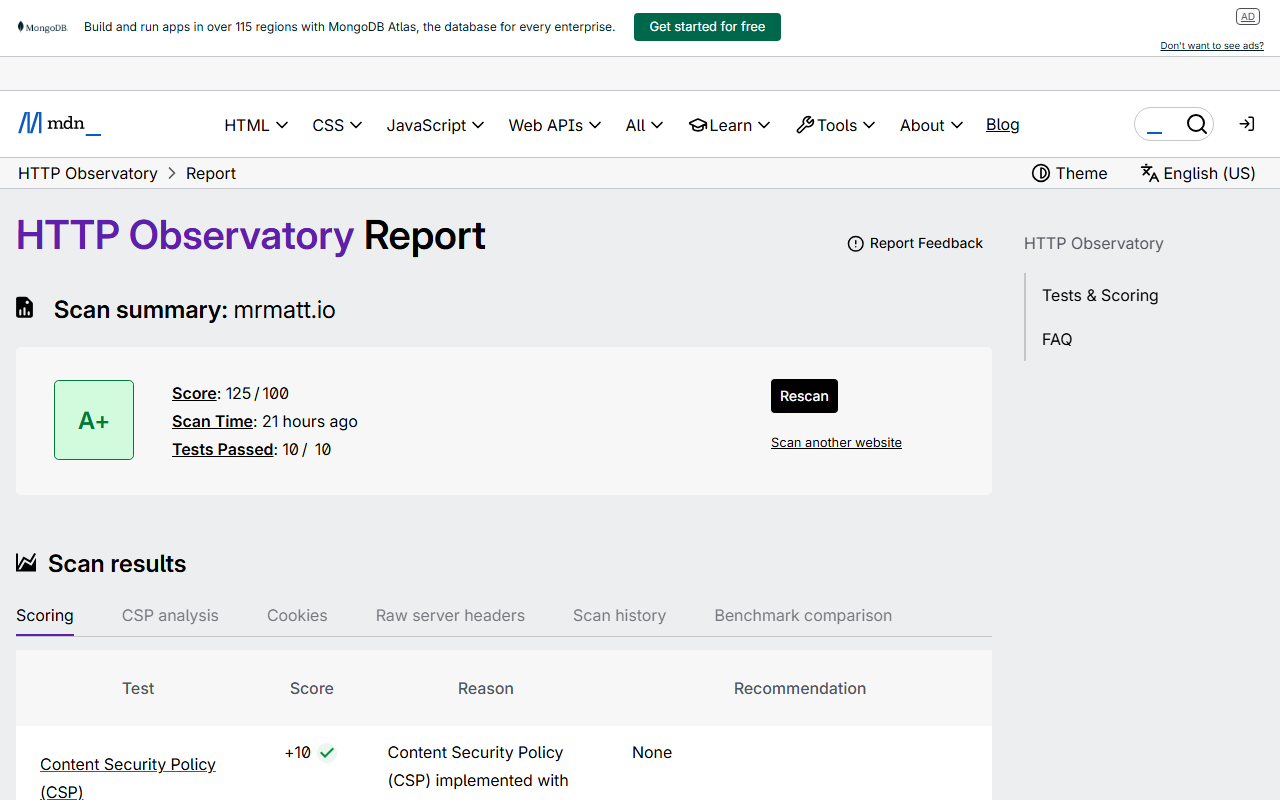Image resolution: width=1280 pixels, height=800 pixels.
Task: Click the AD badge in the corner
Action: 1247,16
